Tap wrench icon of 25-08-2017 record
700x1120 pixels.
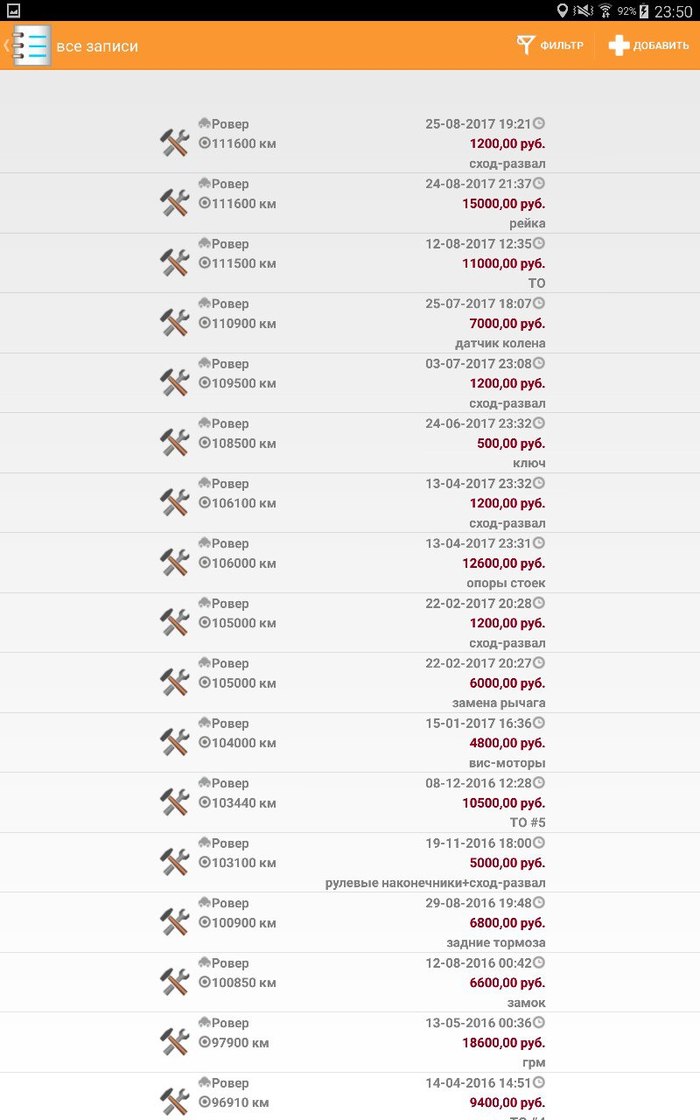[x=175, y=143]
